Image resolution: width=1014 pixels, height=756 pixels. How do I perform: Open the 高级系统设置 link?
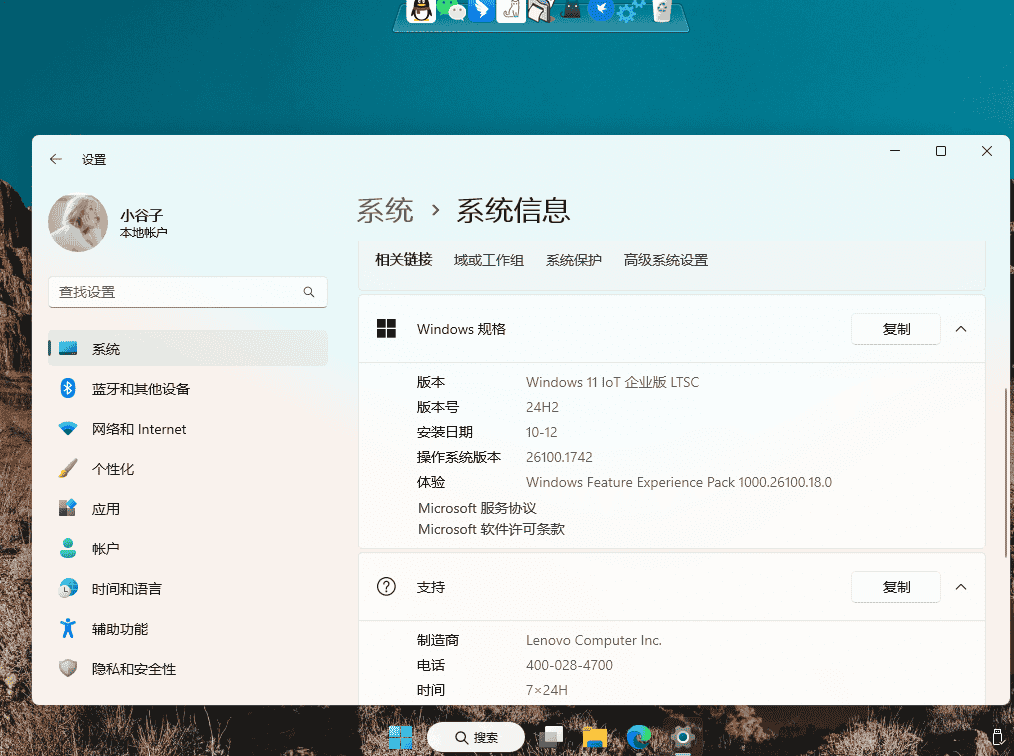tap(666, 260)
